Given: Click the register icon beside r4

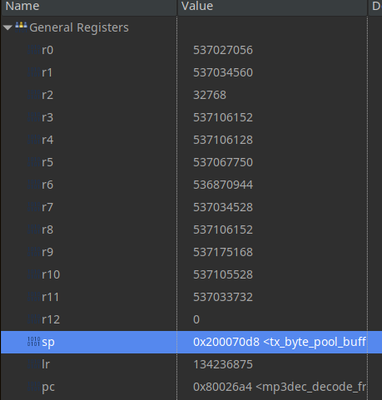Looking at the screenshot, I should [x=33, y=139].
